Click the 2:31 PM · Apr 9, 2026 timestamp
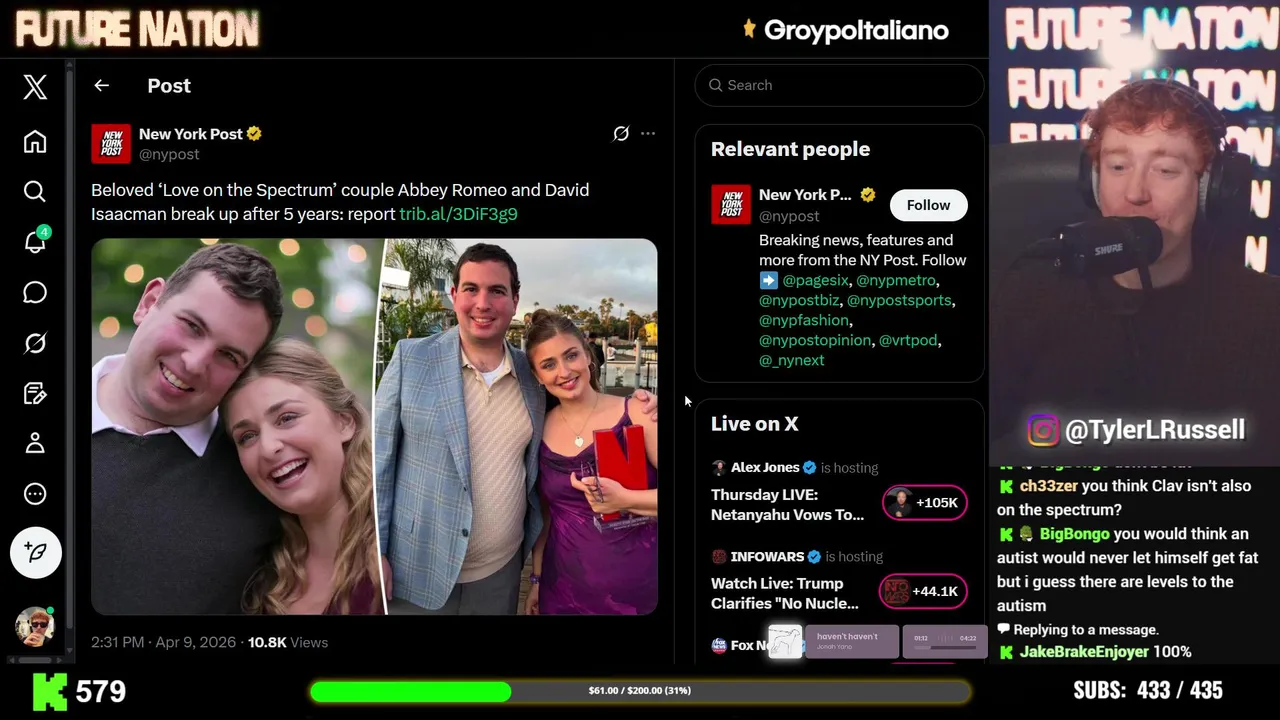The width and height of the screenshot is (1280, 720). pyautogui.click(x=163, y=642)
